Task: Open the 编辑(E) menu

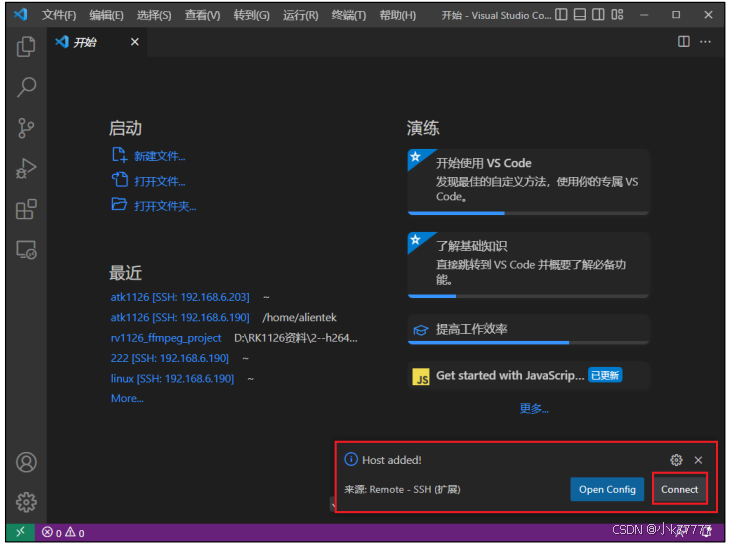Action: tap(106, 15)
